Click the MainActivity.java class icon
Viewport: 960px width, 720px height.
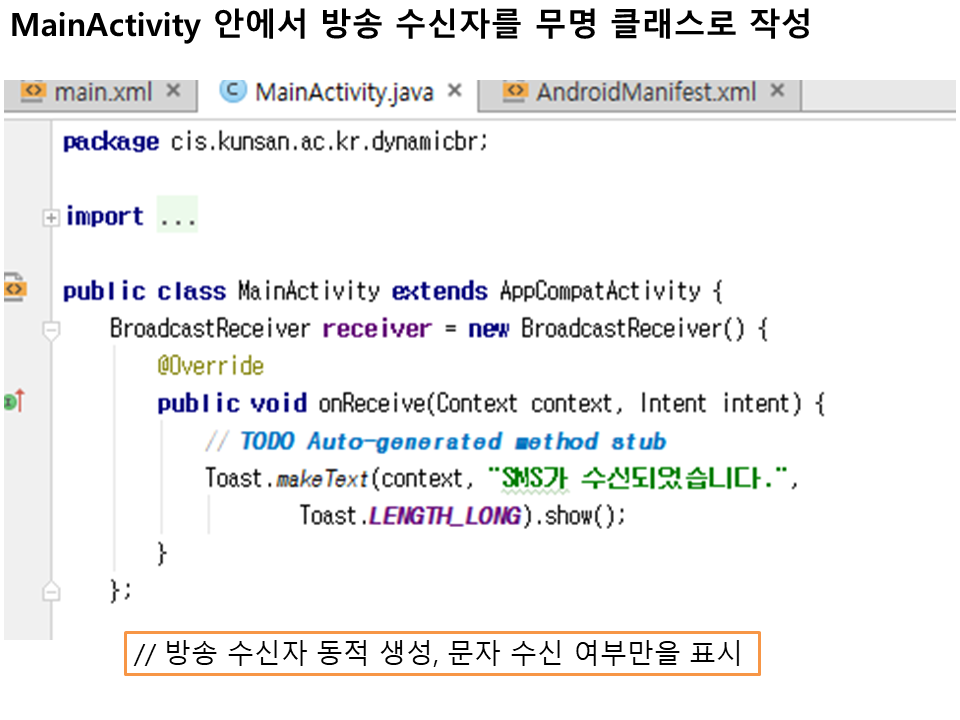point(232,92)
